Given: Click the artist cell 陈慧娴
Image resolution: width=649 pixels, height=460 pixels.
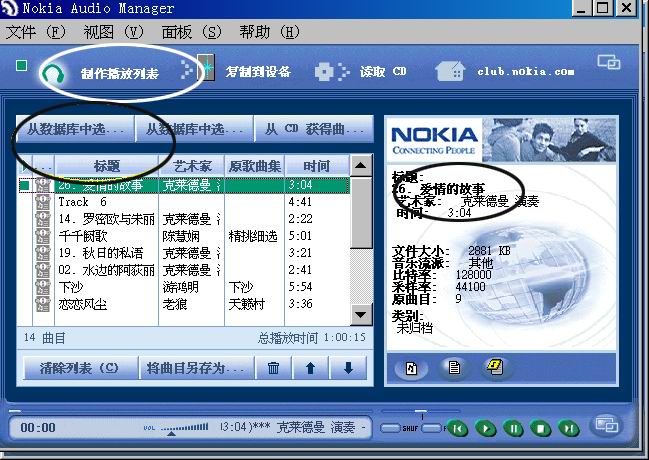Looking at the screenshot, I should (x=181, y=236).
